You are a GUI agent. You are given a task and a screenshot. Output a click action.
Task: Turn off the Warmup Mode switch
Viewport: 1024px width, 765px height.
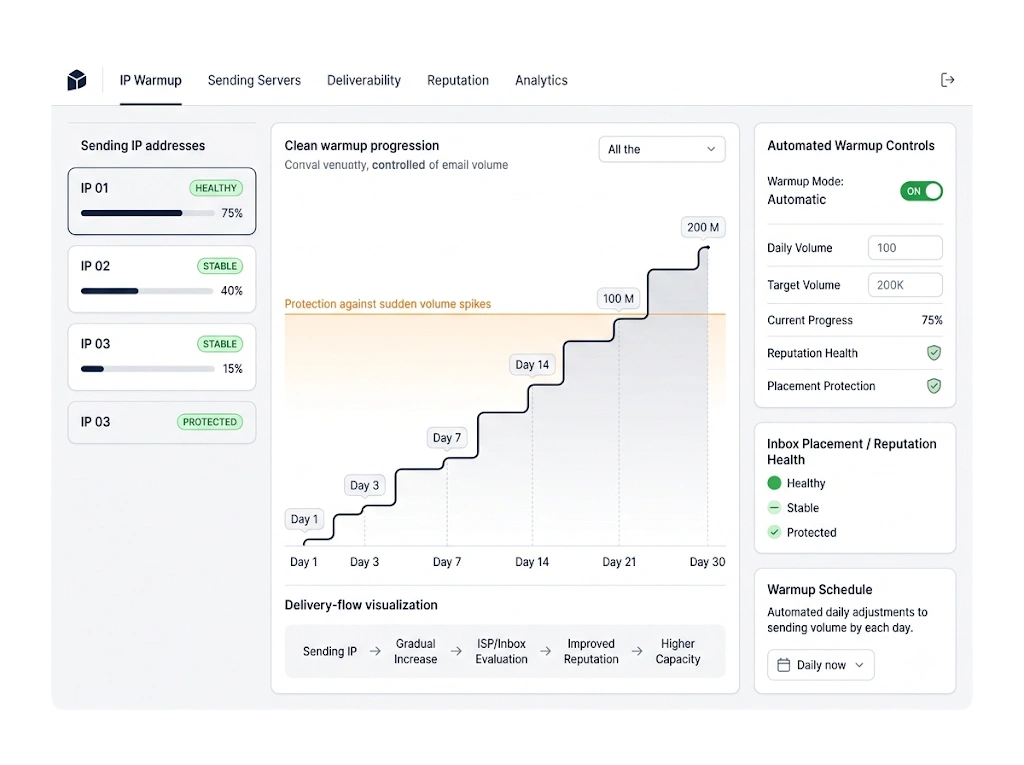tap(921, 191)
